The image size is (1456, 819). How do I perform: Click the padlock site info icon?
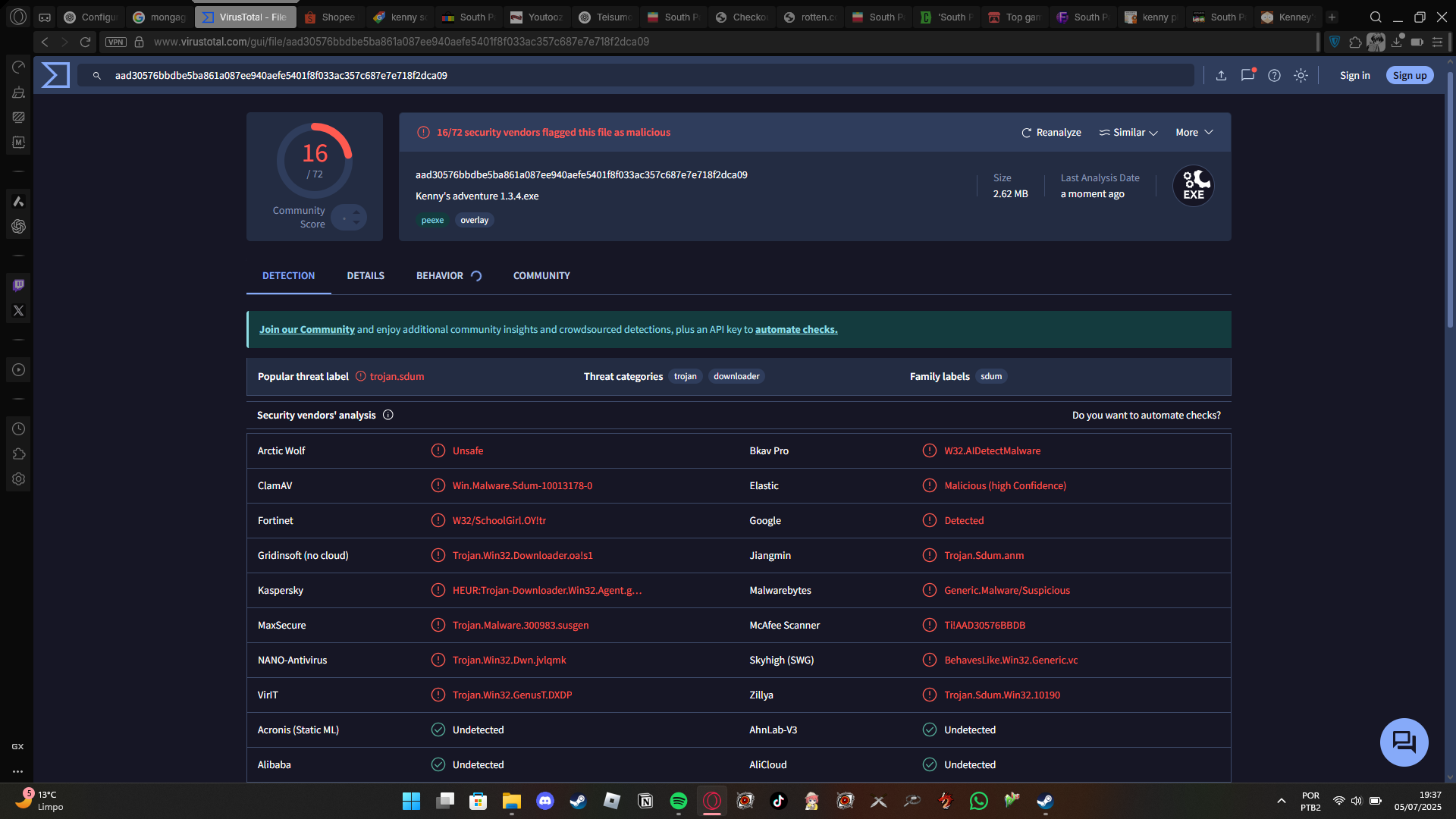pos(140,42)
